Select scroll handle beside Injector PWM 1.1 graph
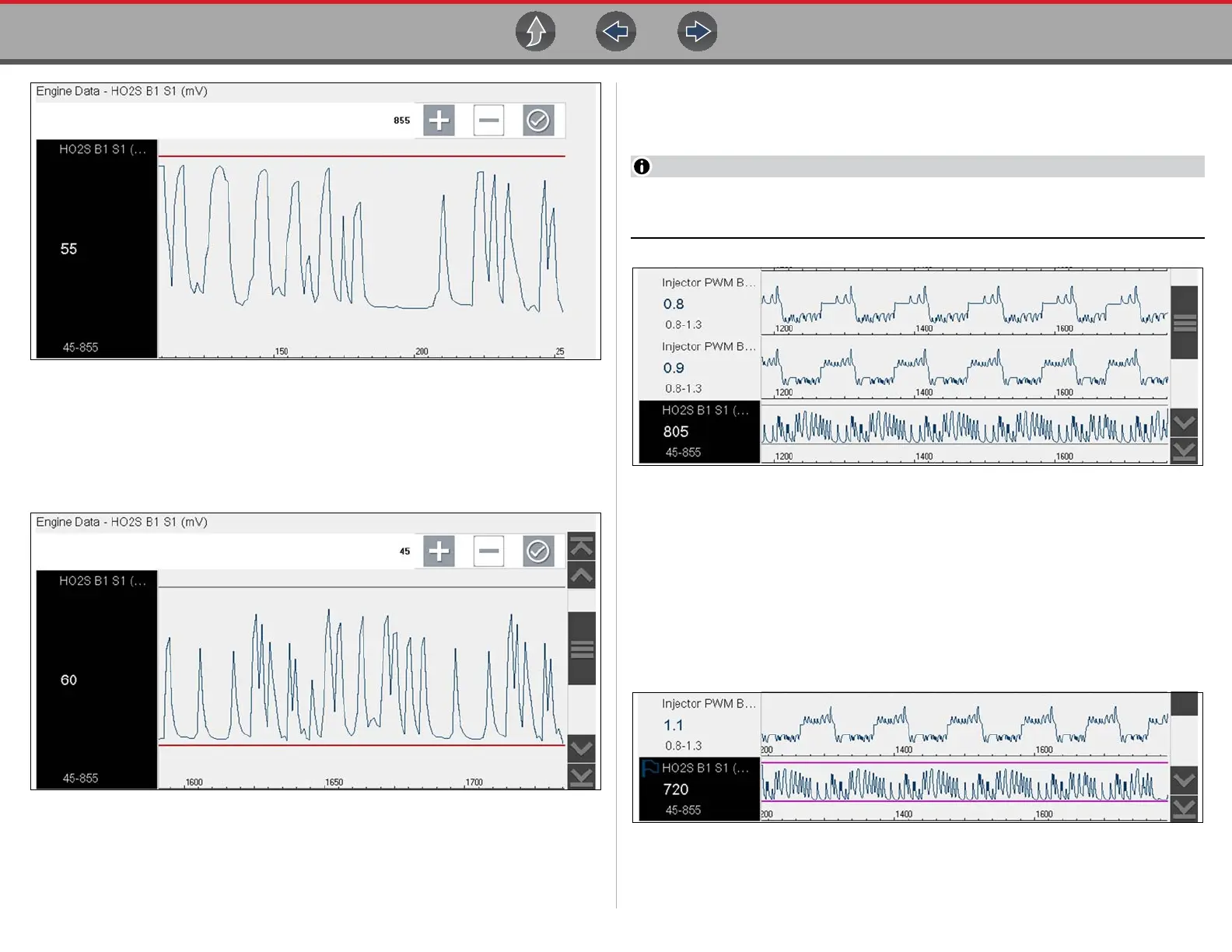Viewport: 1232px width, 952px height. pyautogui.click(x=1185, y=704)
